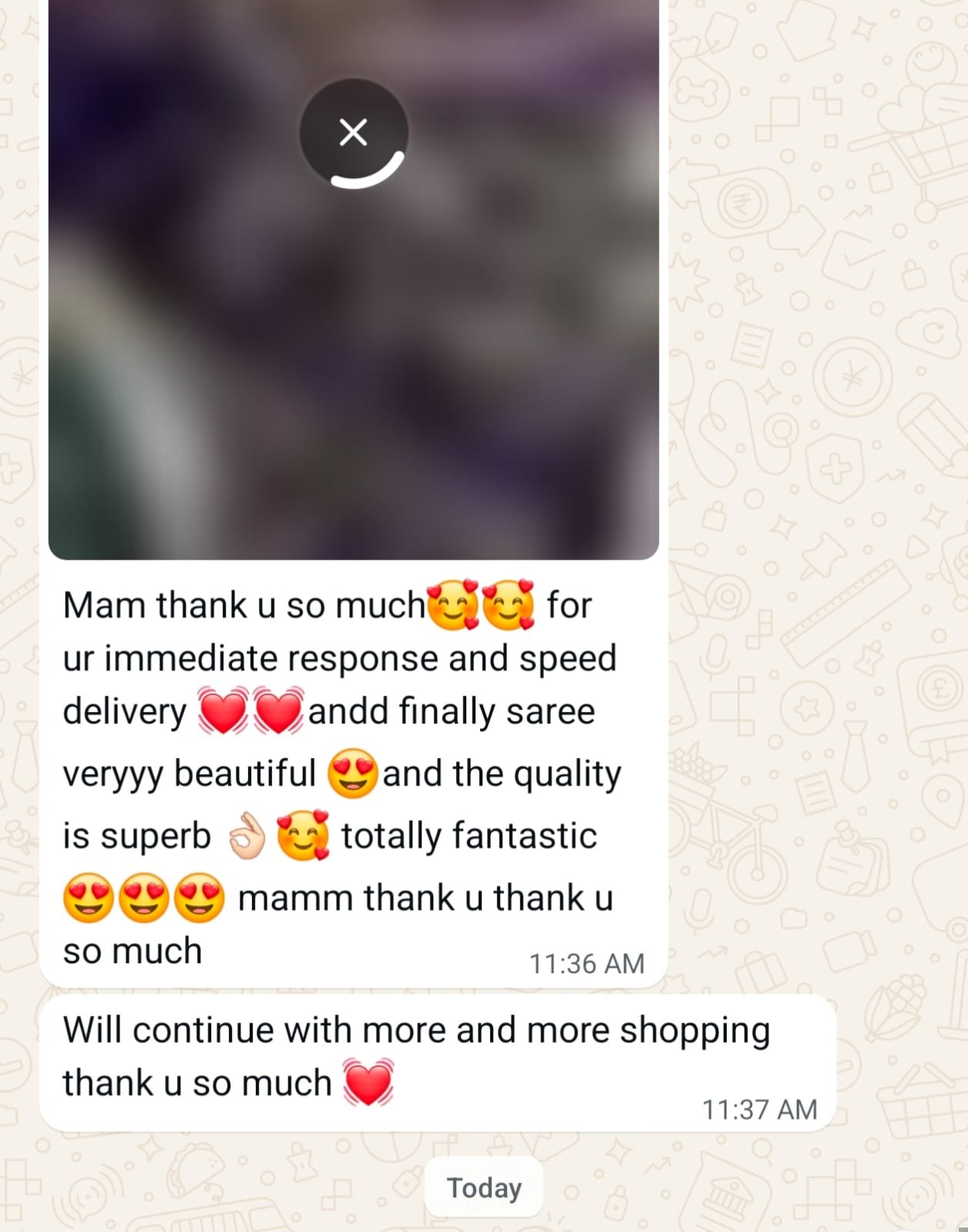Image resolution: width=968 pixels, height=1232 pixels.
Task: Select the 'Will continue with more' message bubble
Action: 438,1062
